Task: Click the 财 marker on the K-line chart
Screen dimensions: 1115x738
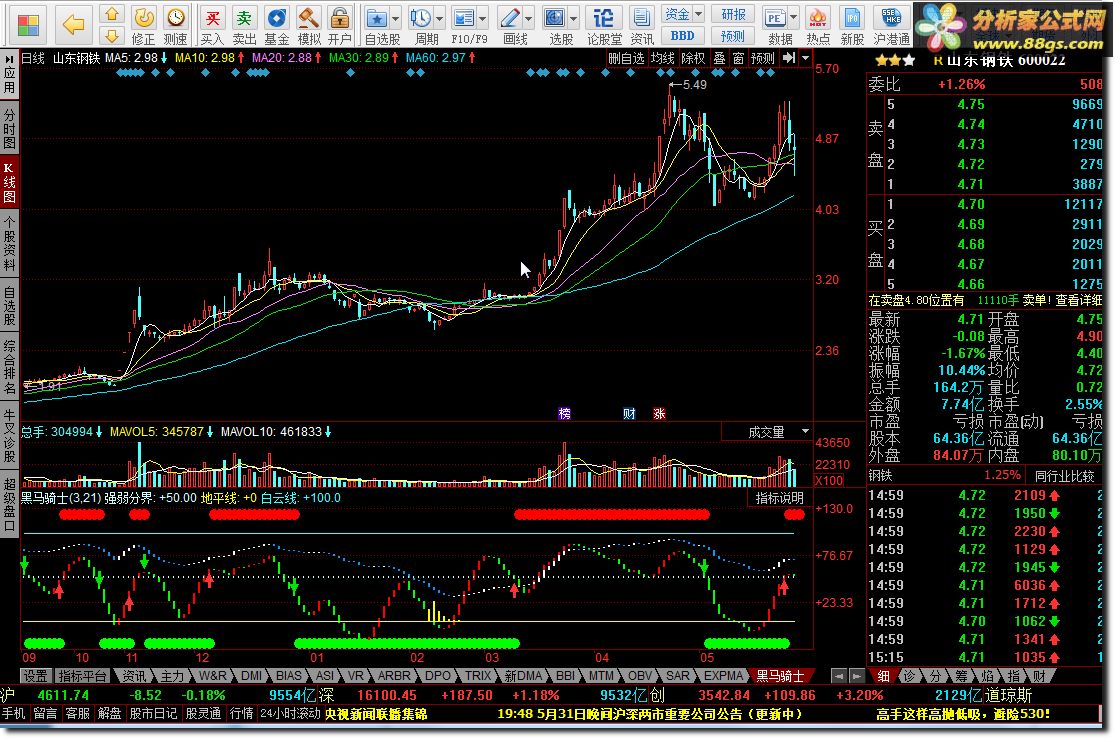Action: coord(629,413)
